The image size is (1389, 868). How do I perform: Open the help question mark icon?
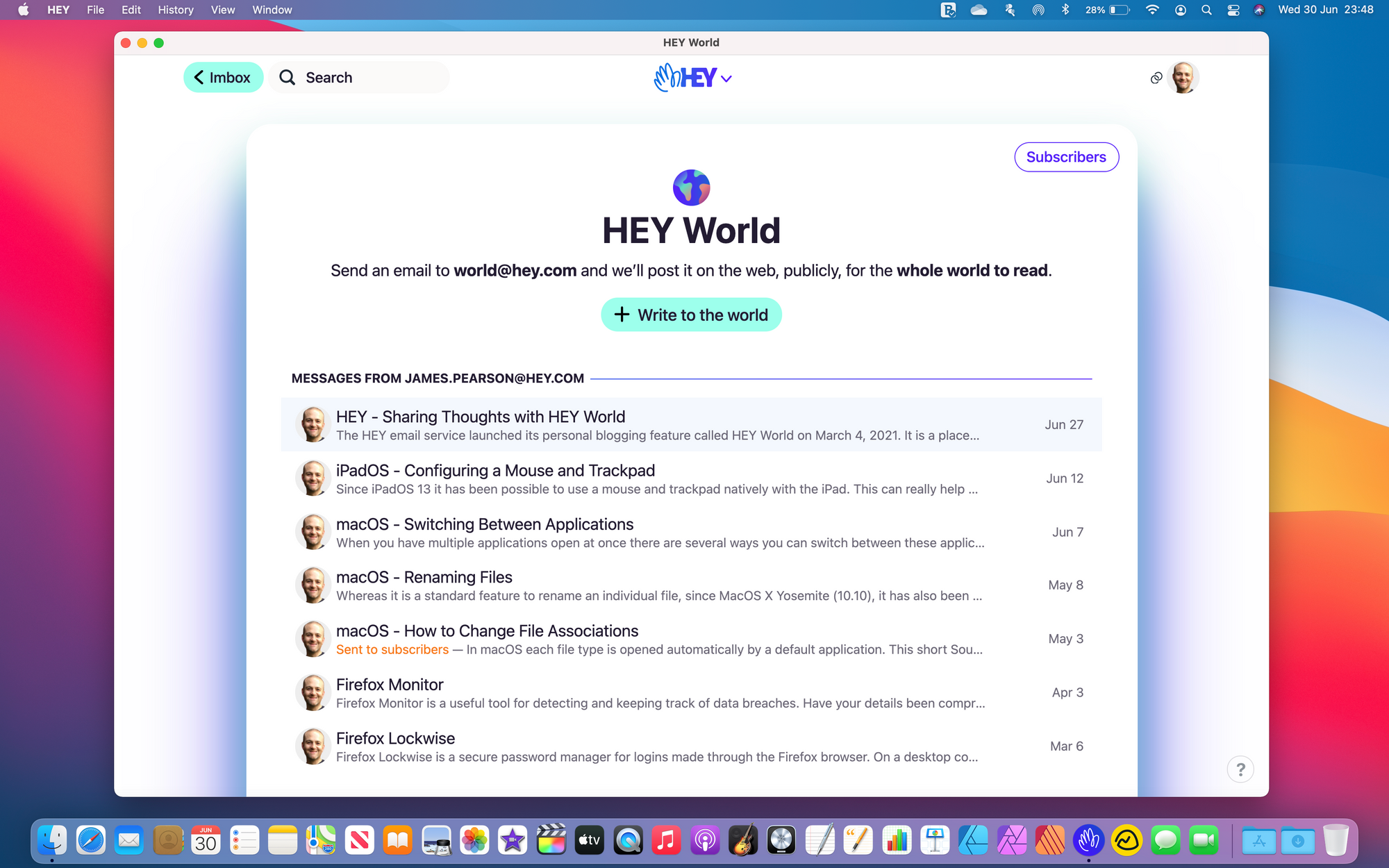click(1240, 769)
